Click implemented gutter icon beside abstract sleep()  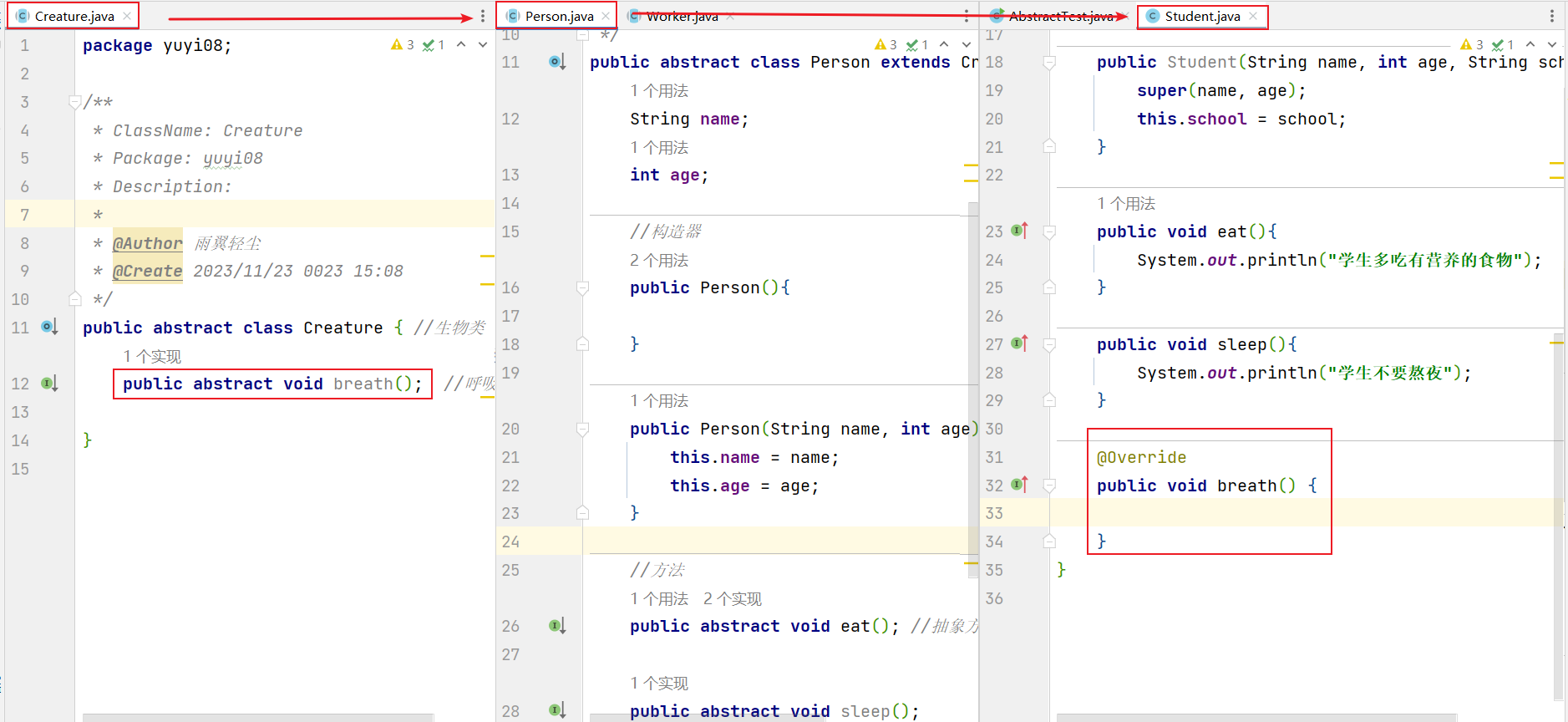557,710
